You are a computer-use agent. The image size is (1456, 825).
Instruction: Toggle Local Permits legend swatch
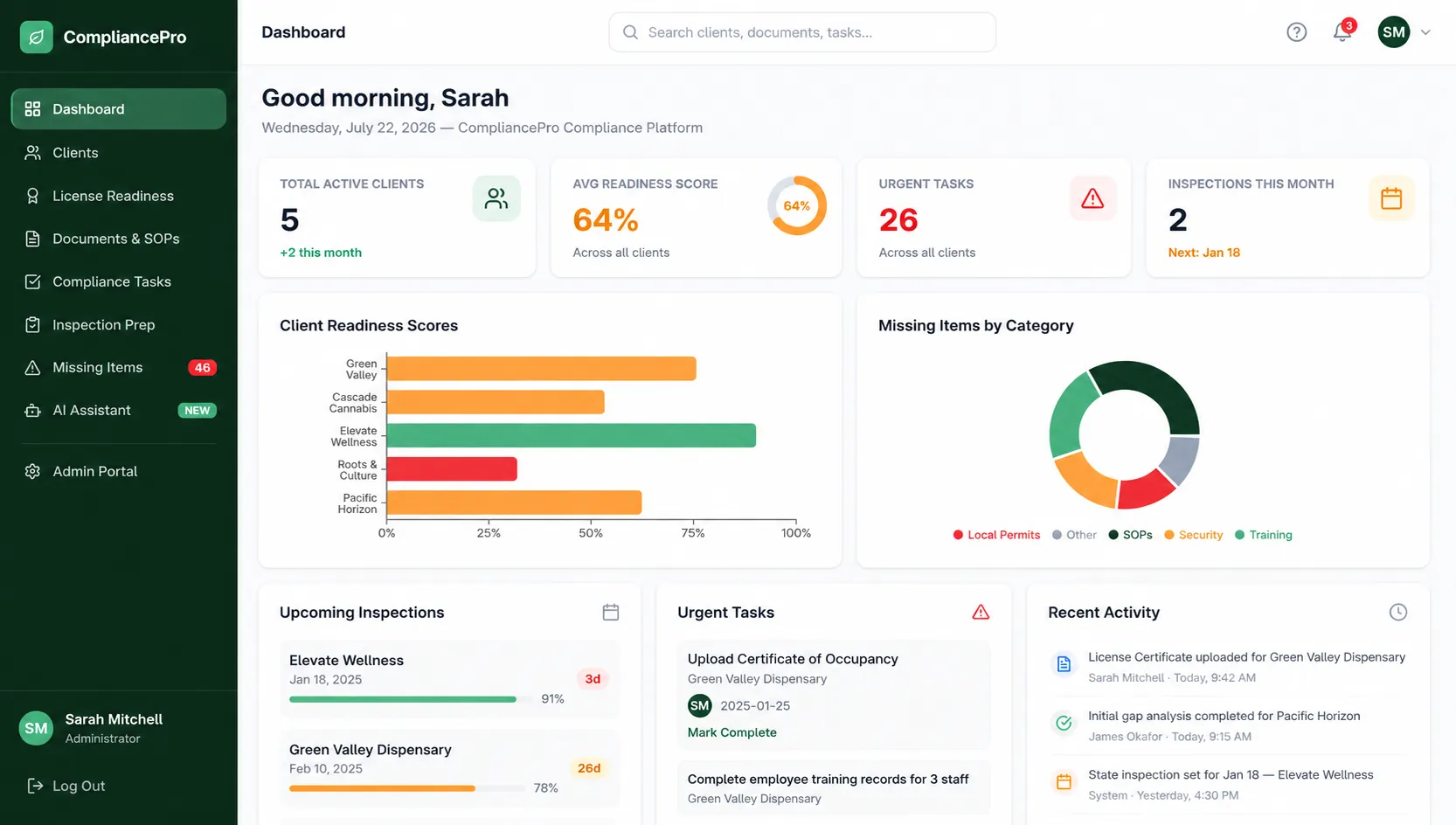tap(959, 535)
